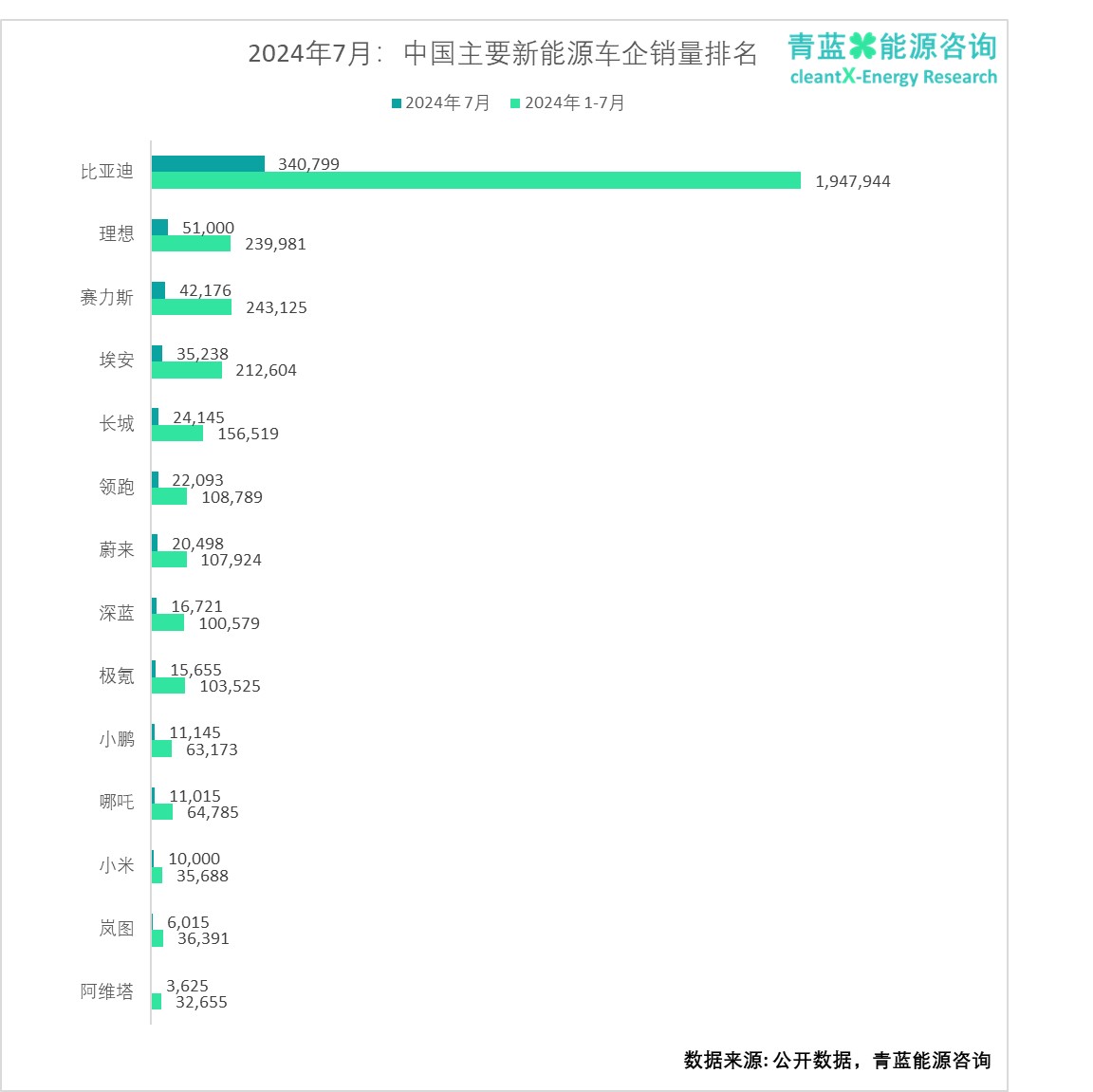Click the cleantX-Energy Research logo text

click(894, 77)
